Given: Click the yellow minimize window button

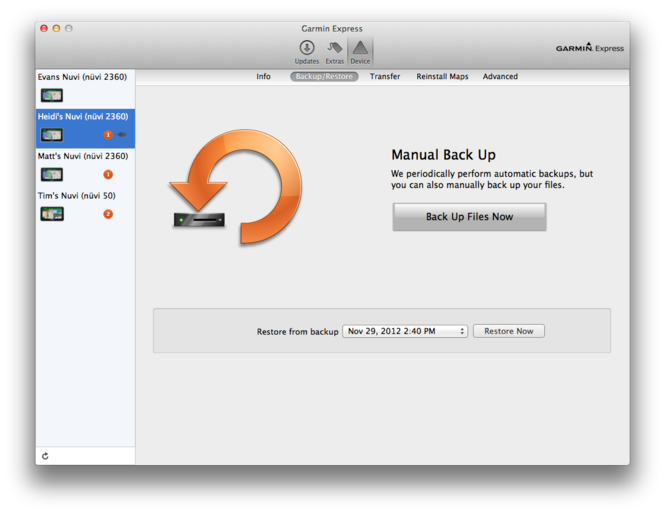Looking at the screenshot, I should [56, 28].
